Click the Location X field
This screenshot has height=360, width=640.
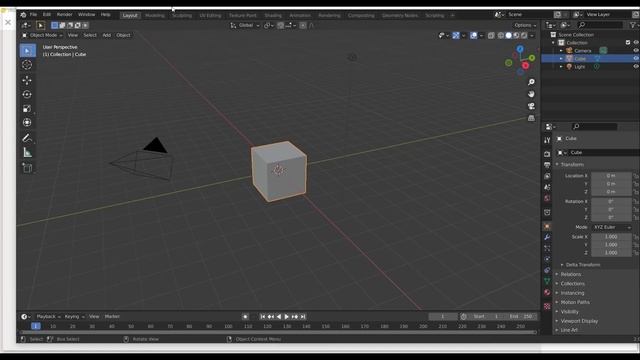(x=611, y=176)
